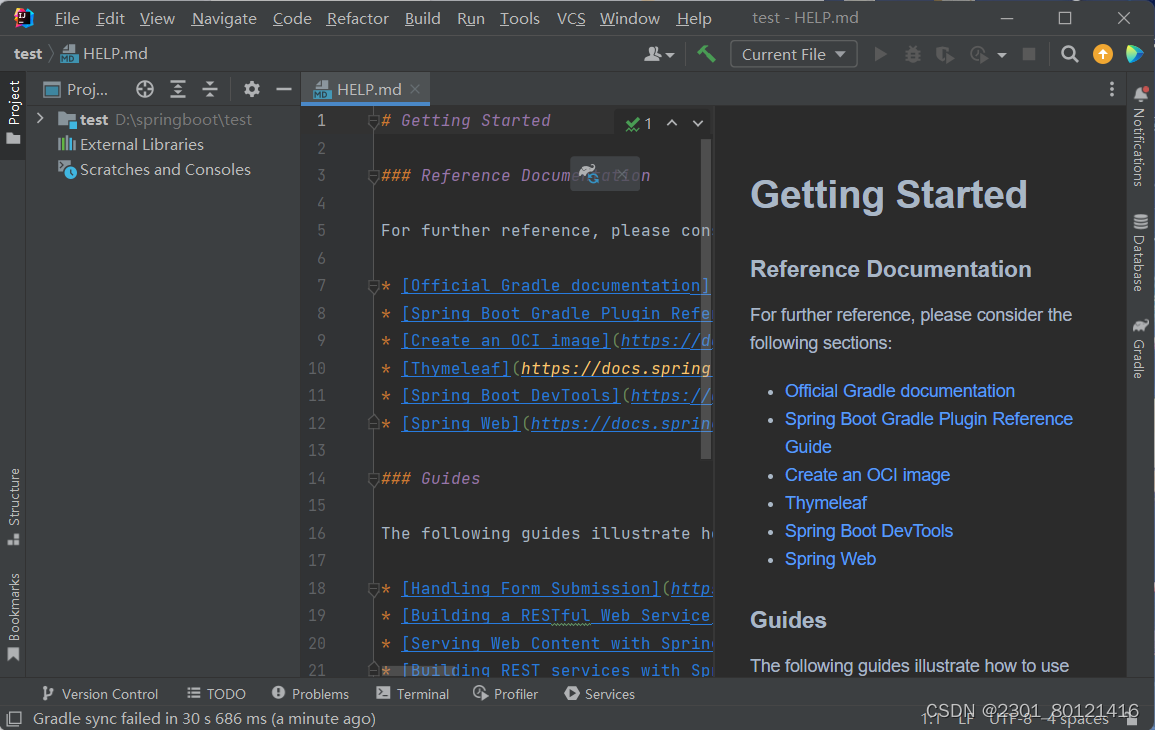This screenshot has height=730, width=1155.
Task: Open the Code With Me user icon
Action: 653,54
